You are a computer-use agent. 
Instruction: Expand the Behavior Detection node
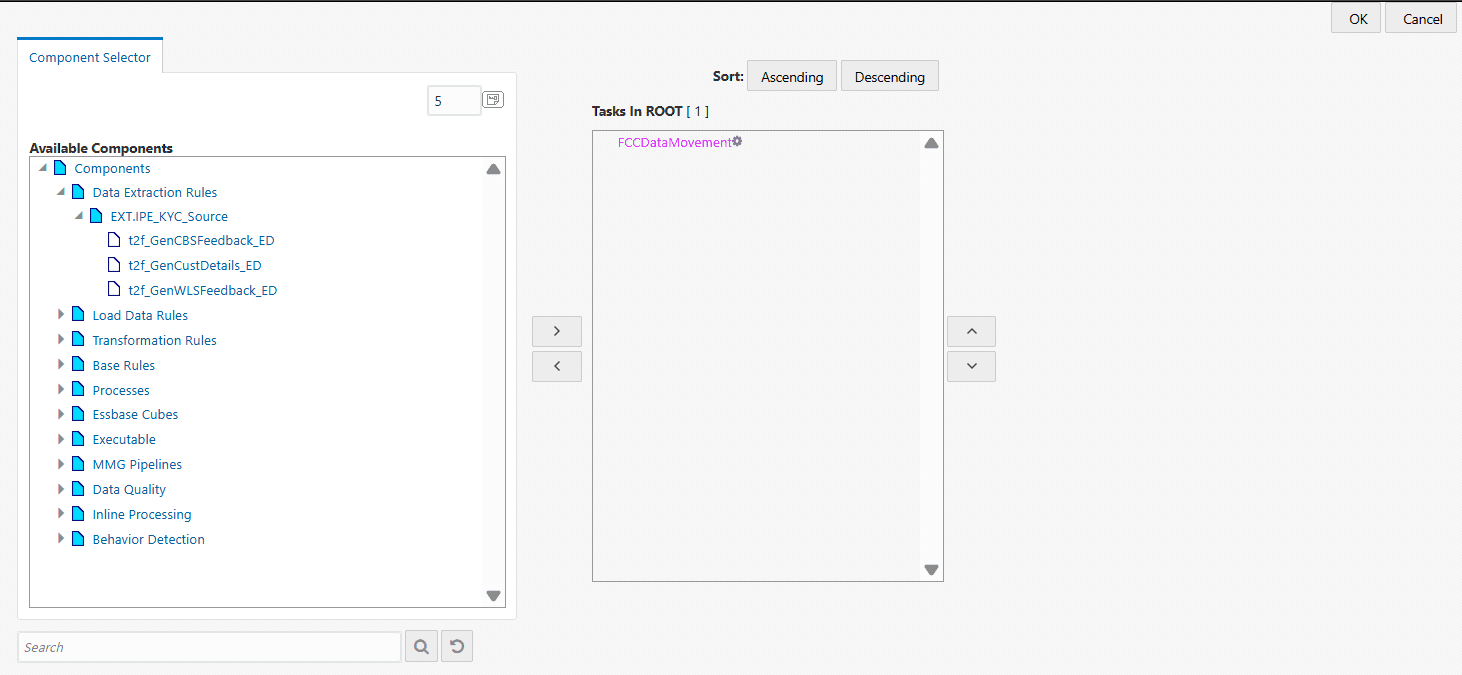[61, 538]
